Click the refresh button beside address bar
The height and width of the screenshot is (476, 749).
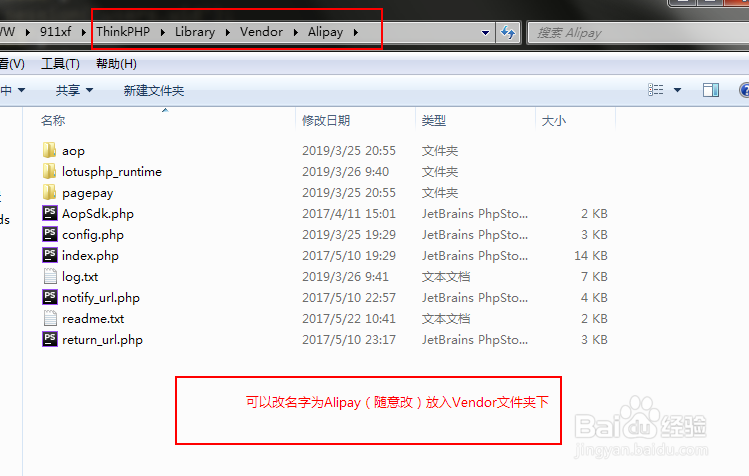tap(508, 32)
